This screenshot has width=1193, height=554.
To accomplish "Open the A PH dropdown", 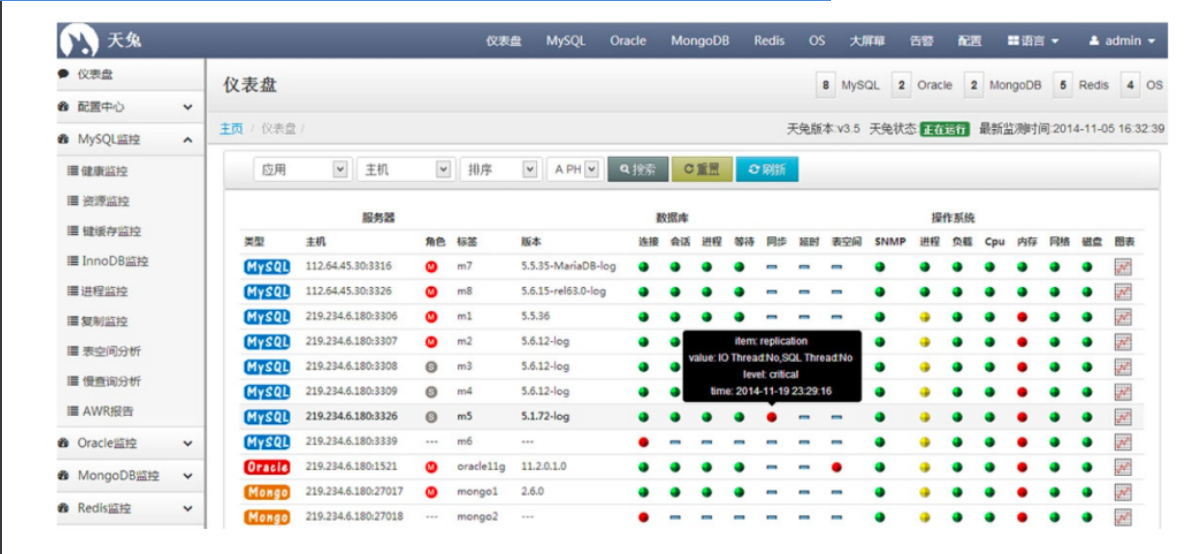I will pyautogui.click(x=574, y=170).
